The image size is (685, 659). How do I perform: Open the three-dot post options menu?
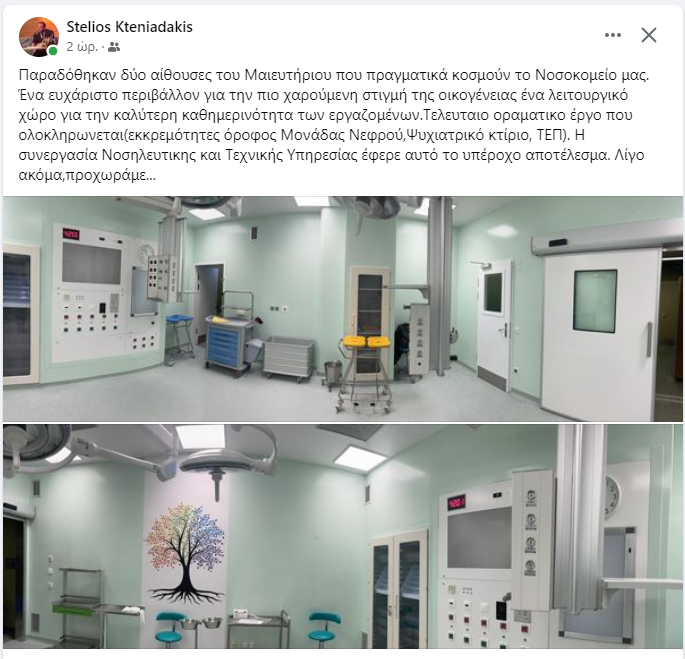point(612,35)
